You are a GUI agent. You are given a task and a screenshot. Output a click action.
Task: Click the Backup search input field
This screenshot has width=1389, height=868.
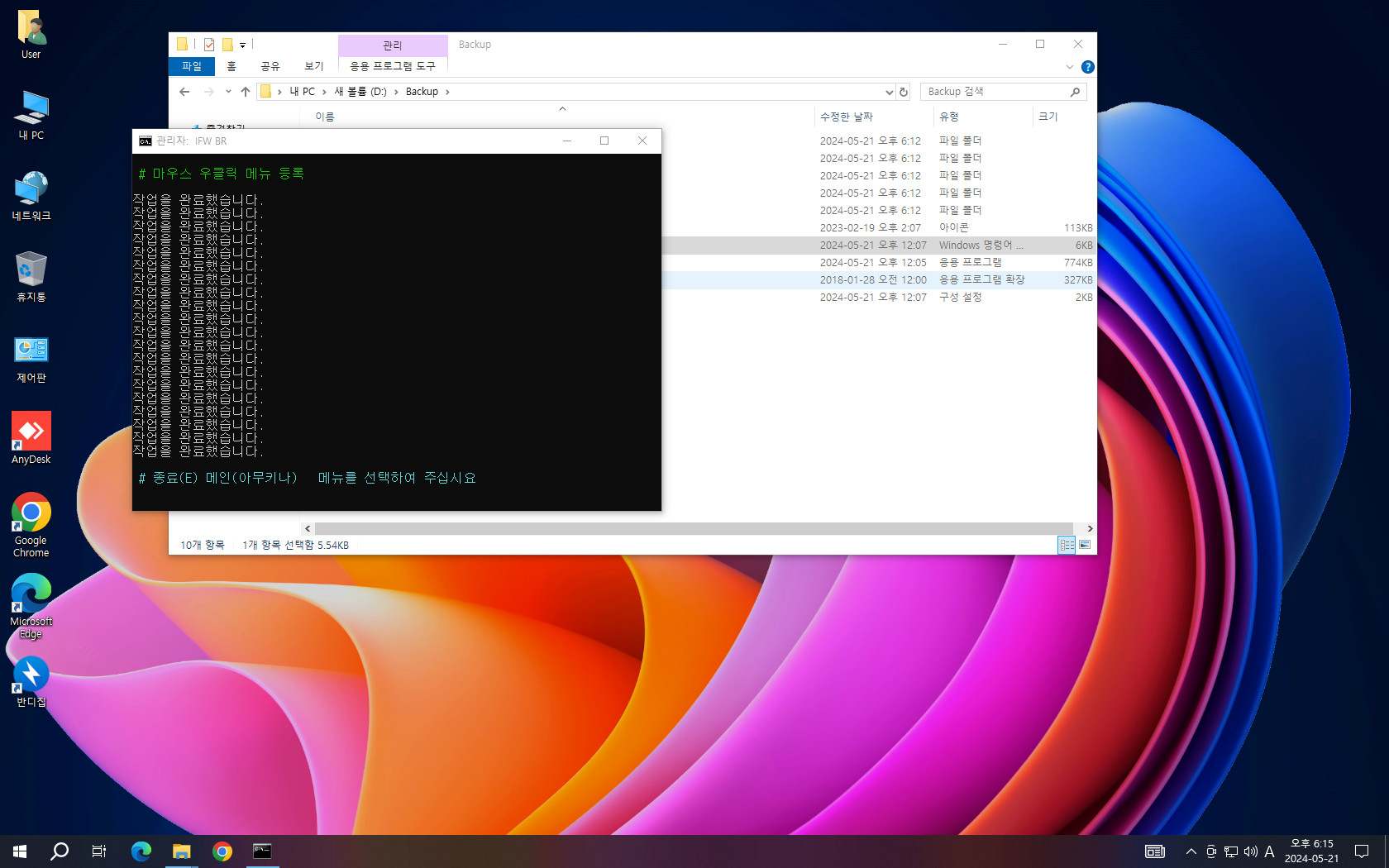point(995,92)
